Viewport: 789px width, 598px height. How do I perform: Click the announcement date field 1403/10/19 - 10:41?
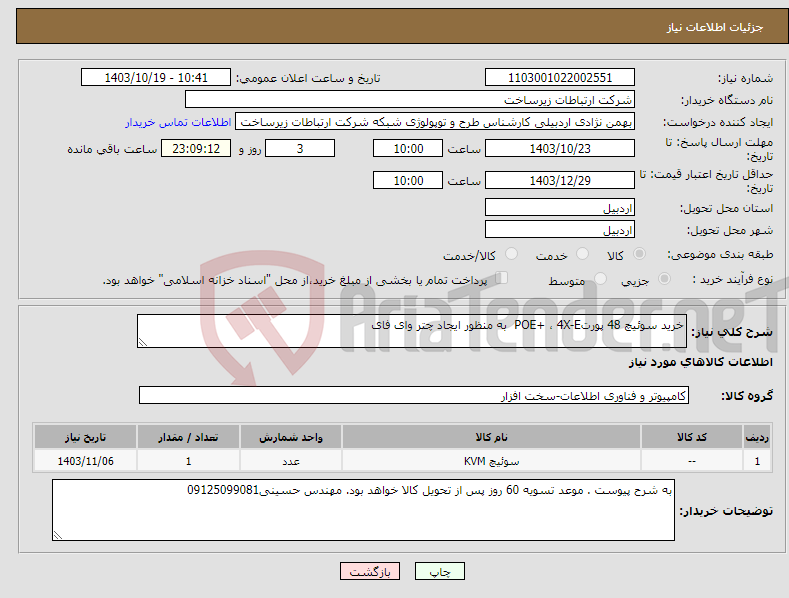click(156, 78)
